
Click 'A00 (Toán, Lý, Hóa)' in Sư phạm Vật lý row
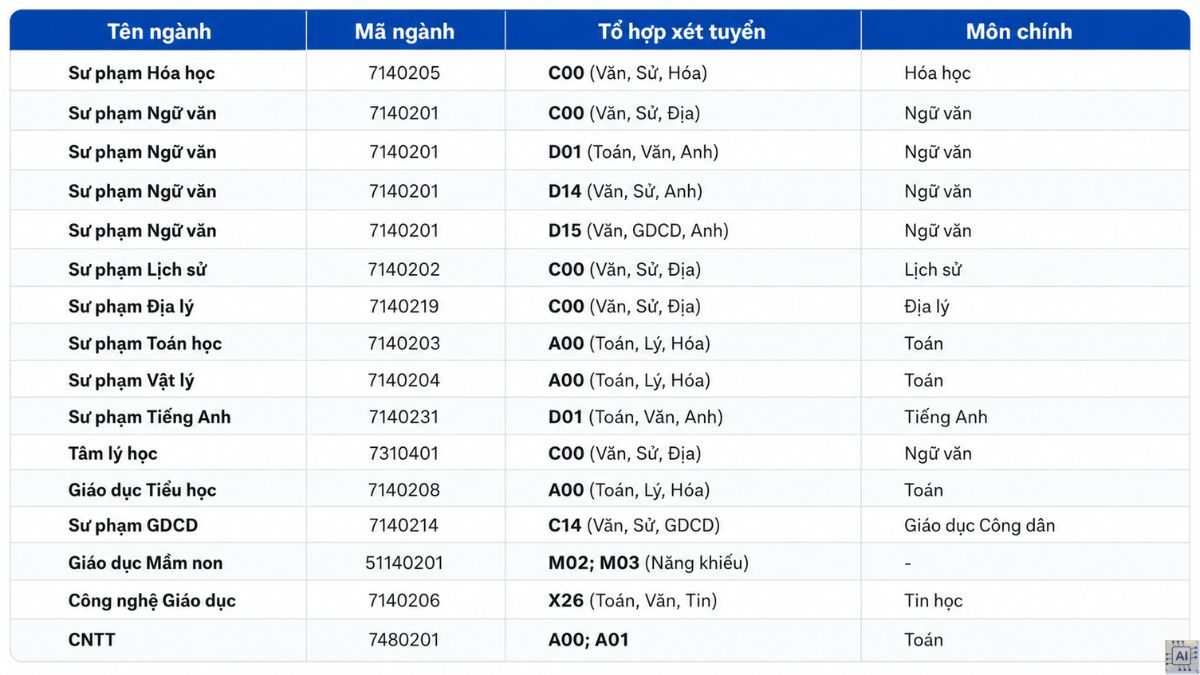click(629, 380)
